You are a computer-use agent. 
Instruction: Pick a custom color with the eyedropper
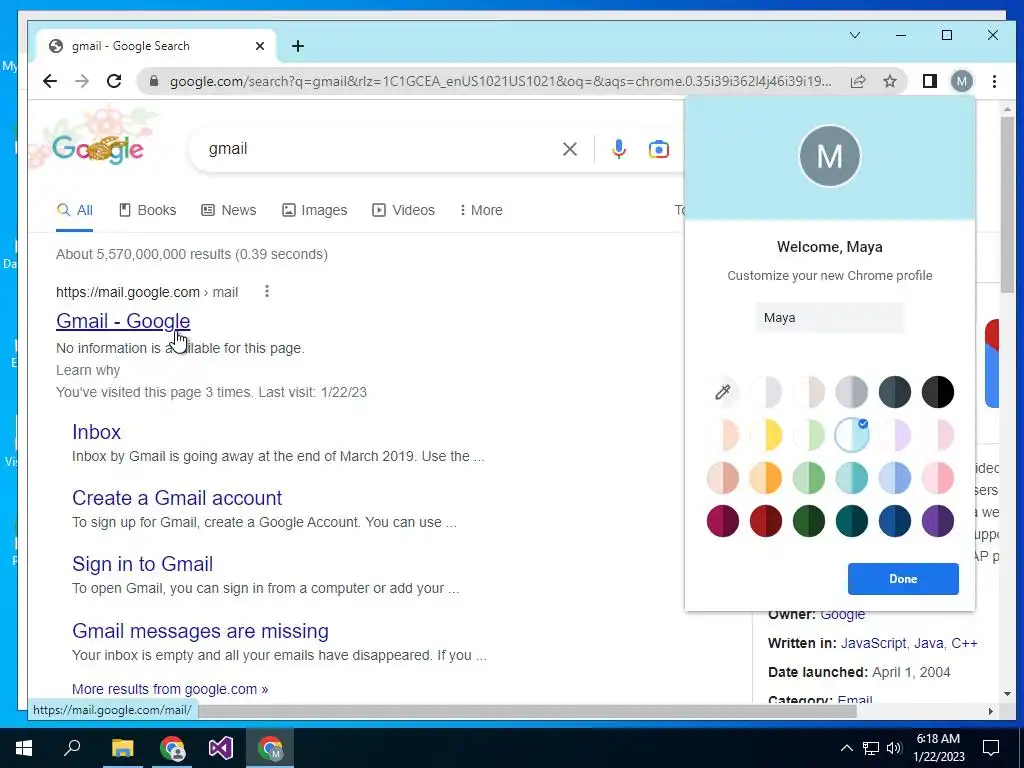point(722,392)
